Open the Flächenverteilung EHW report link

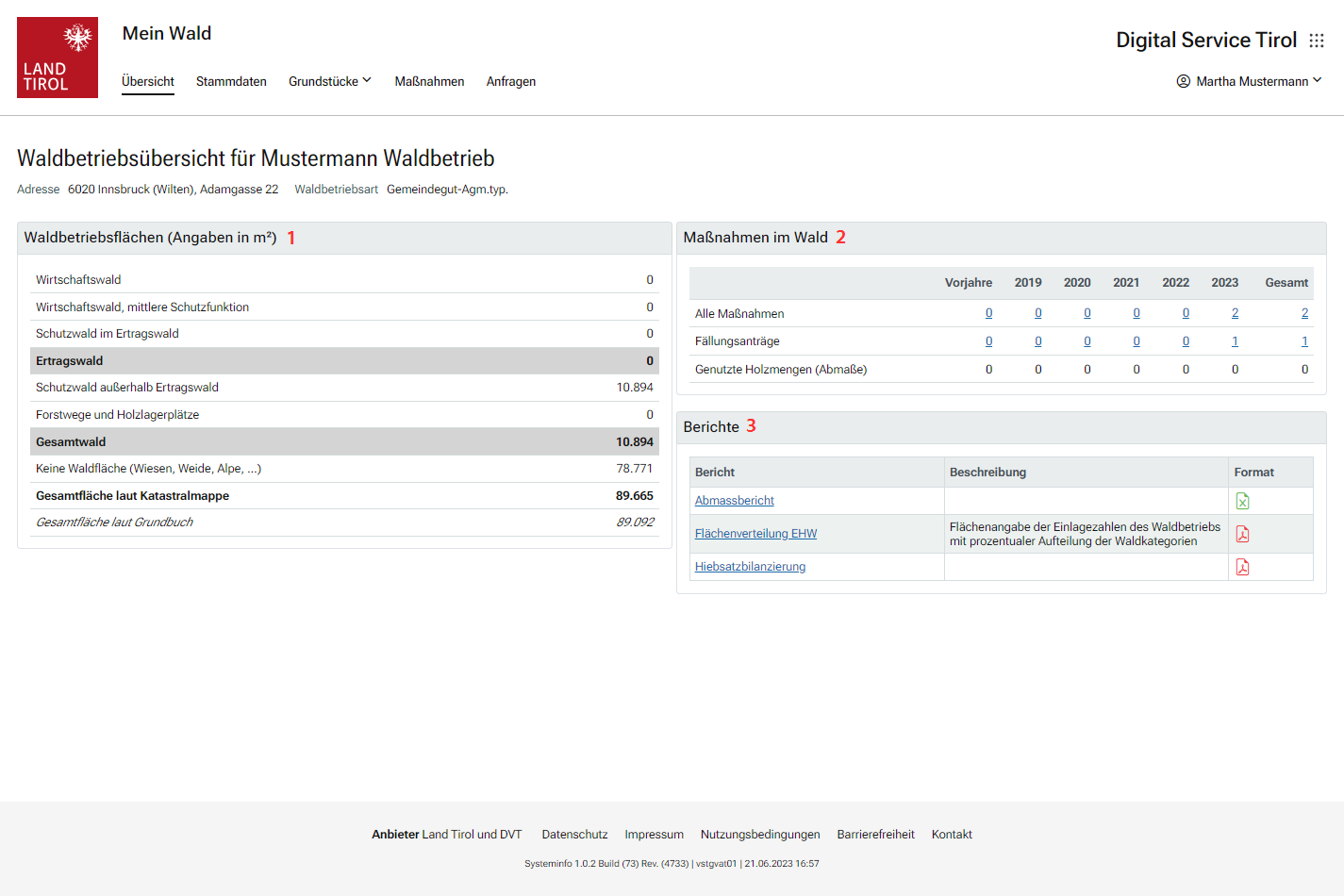click(x=755, y=534)
